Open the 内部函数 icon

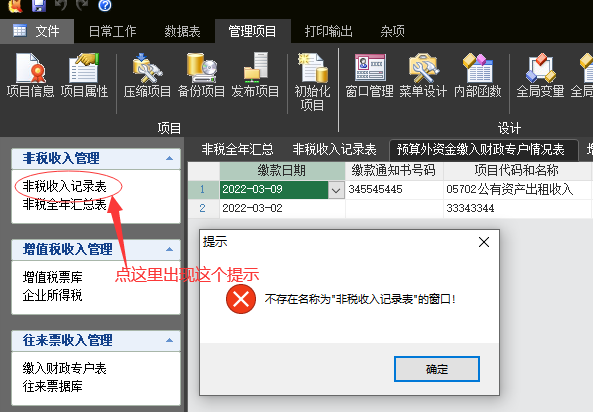point(478,75)
